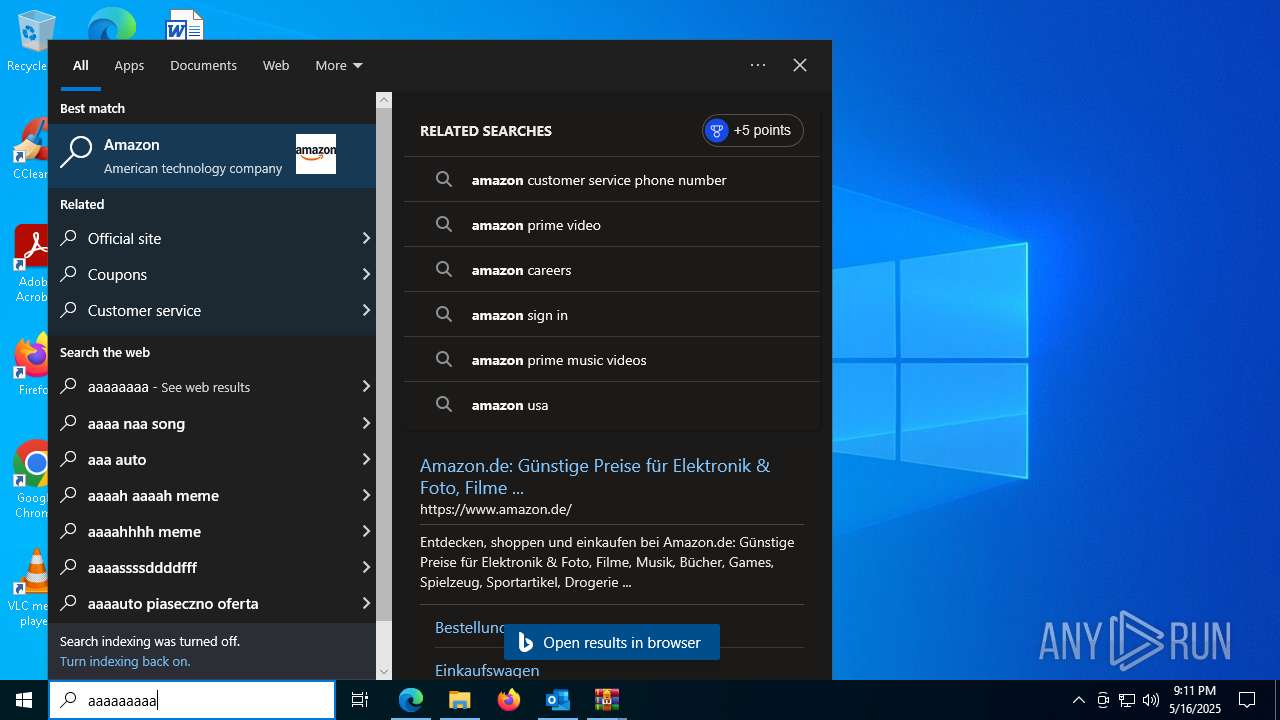Click the search text box in taskbar
The image size is (1280, 720).
[192, 700]
